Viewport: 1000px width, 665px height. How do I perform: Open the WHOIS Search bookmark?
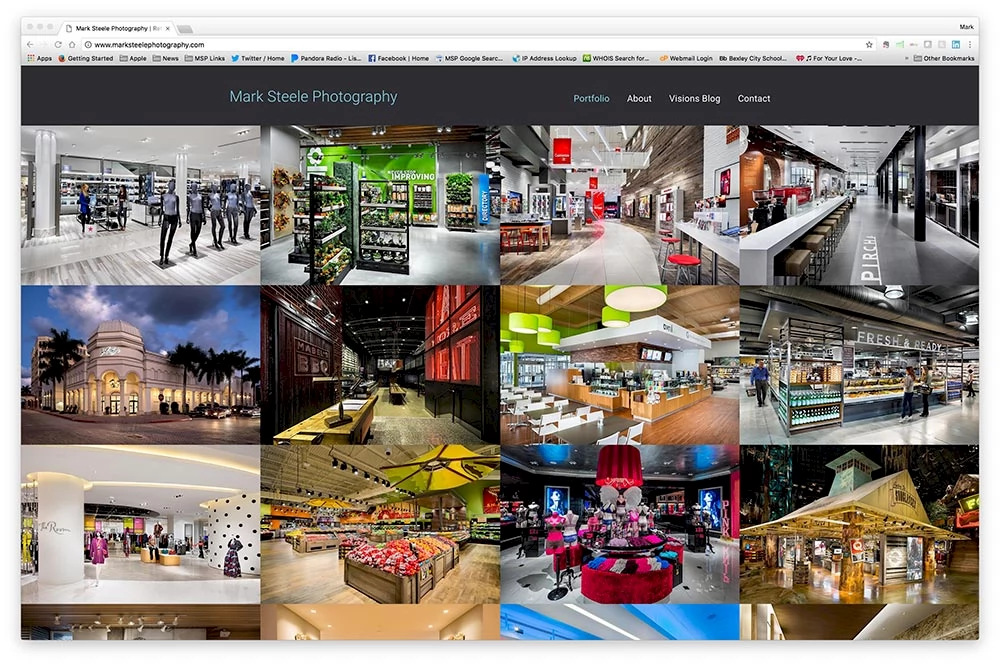pos(616,58)
